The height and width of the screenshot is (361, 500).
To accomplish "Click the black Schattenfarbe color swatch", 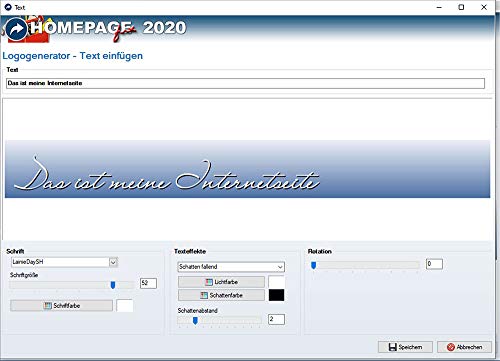I will (x=277, y=295).
